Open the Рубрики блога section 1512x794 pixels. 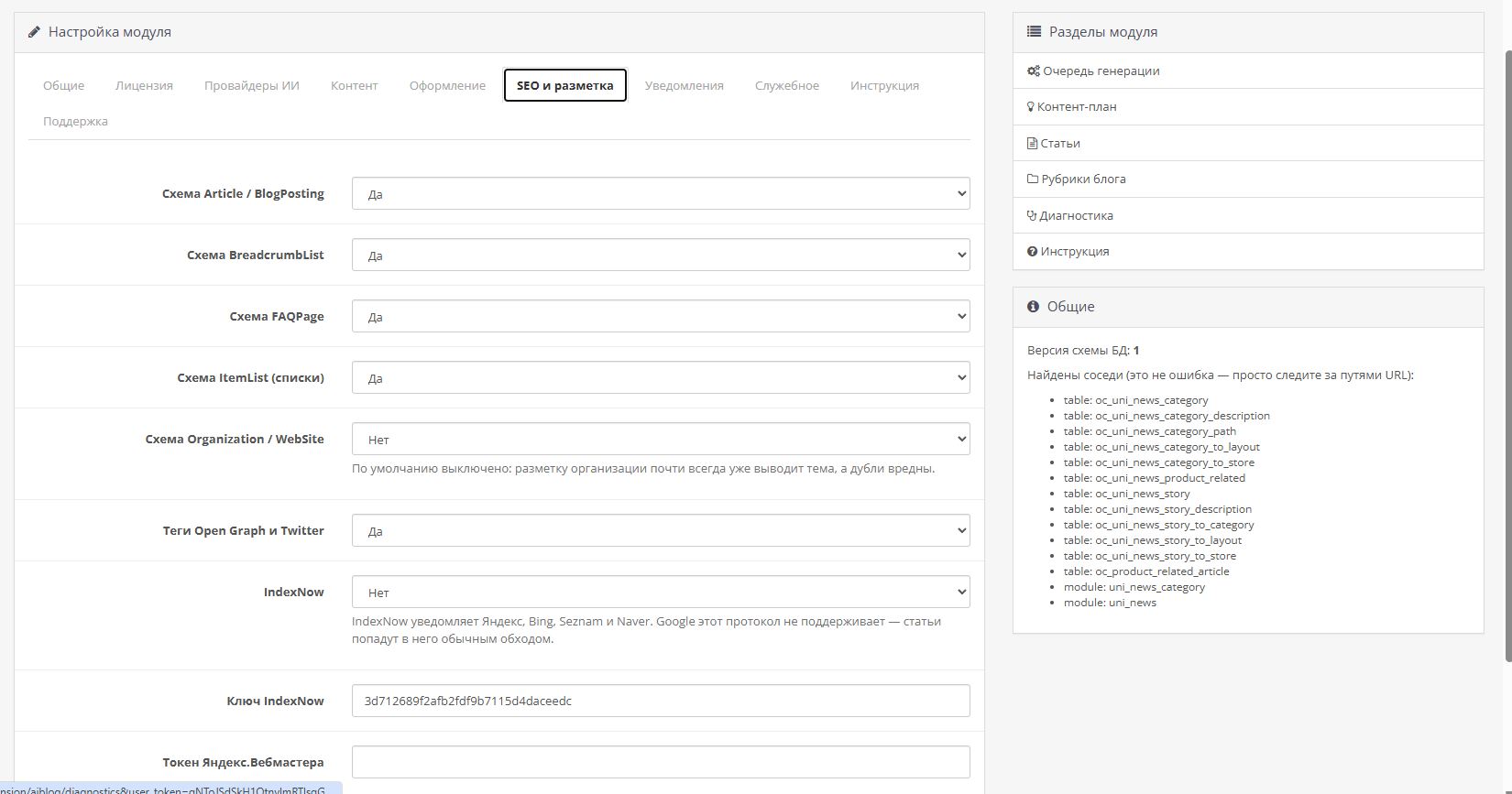click(x=1248, y=179)
